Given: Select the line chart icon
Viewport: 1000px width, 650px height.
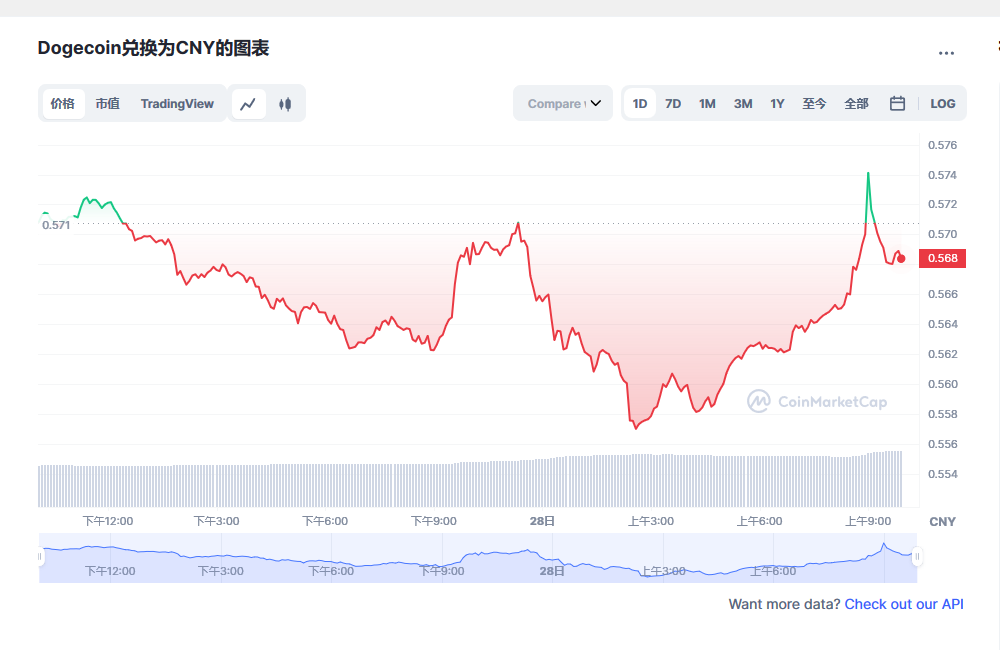Looking at the screenshot, I should click(x=248, y=103).
